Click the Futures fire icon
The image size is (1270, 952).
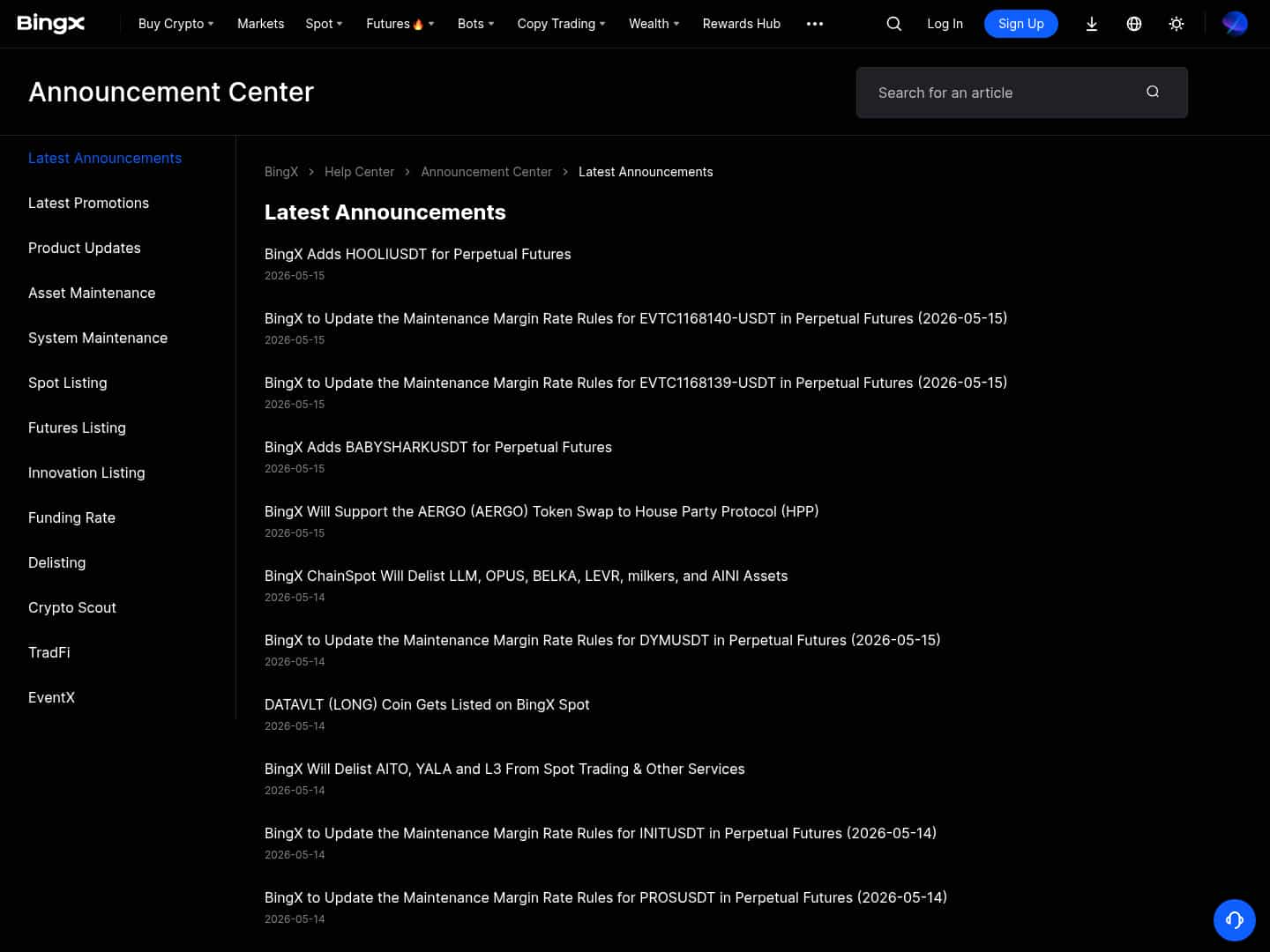(418, 24)
